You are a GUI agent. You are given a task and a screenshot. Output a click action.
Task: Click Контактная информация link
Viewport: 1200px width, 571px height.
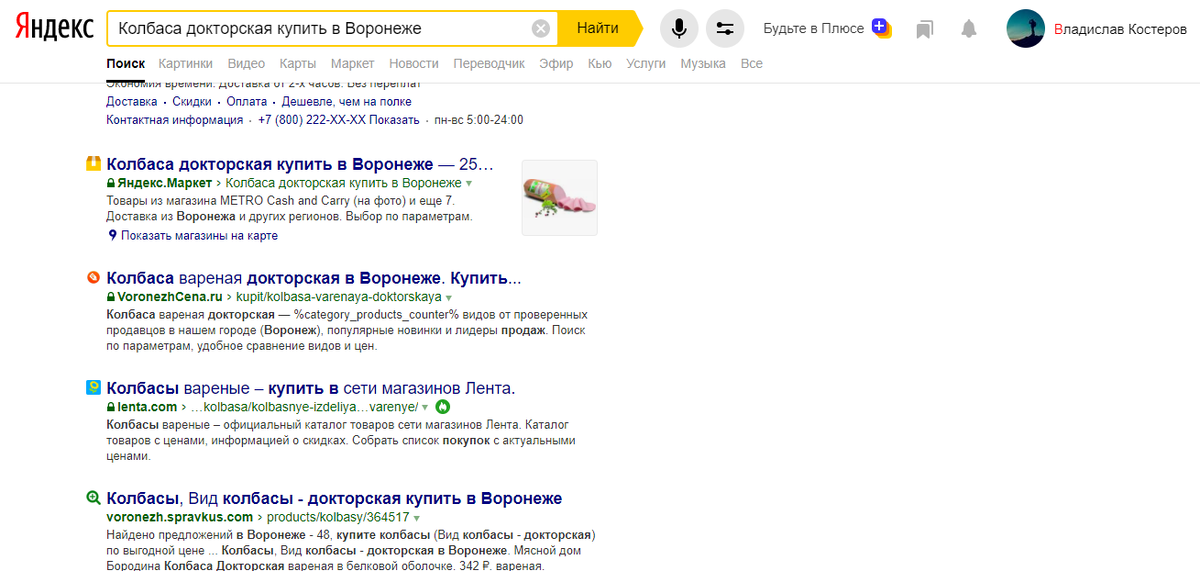pos(174,120)
